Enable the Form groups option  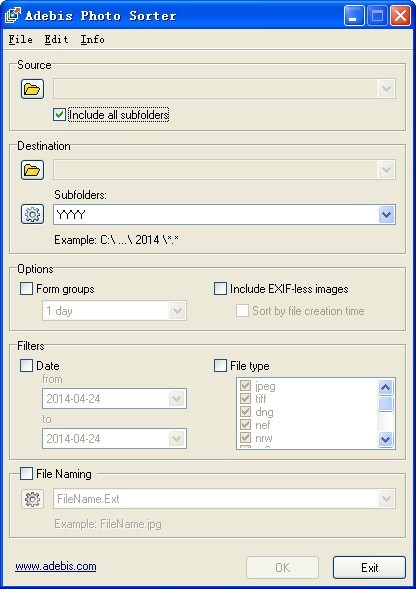(x=26, y=289)
